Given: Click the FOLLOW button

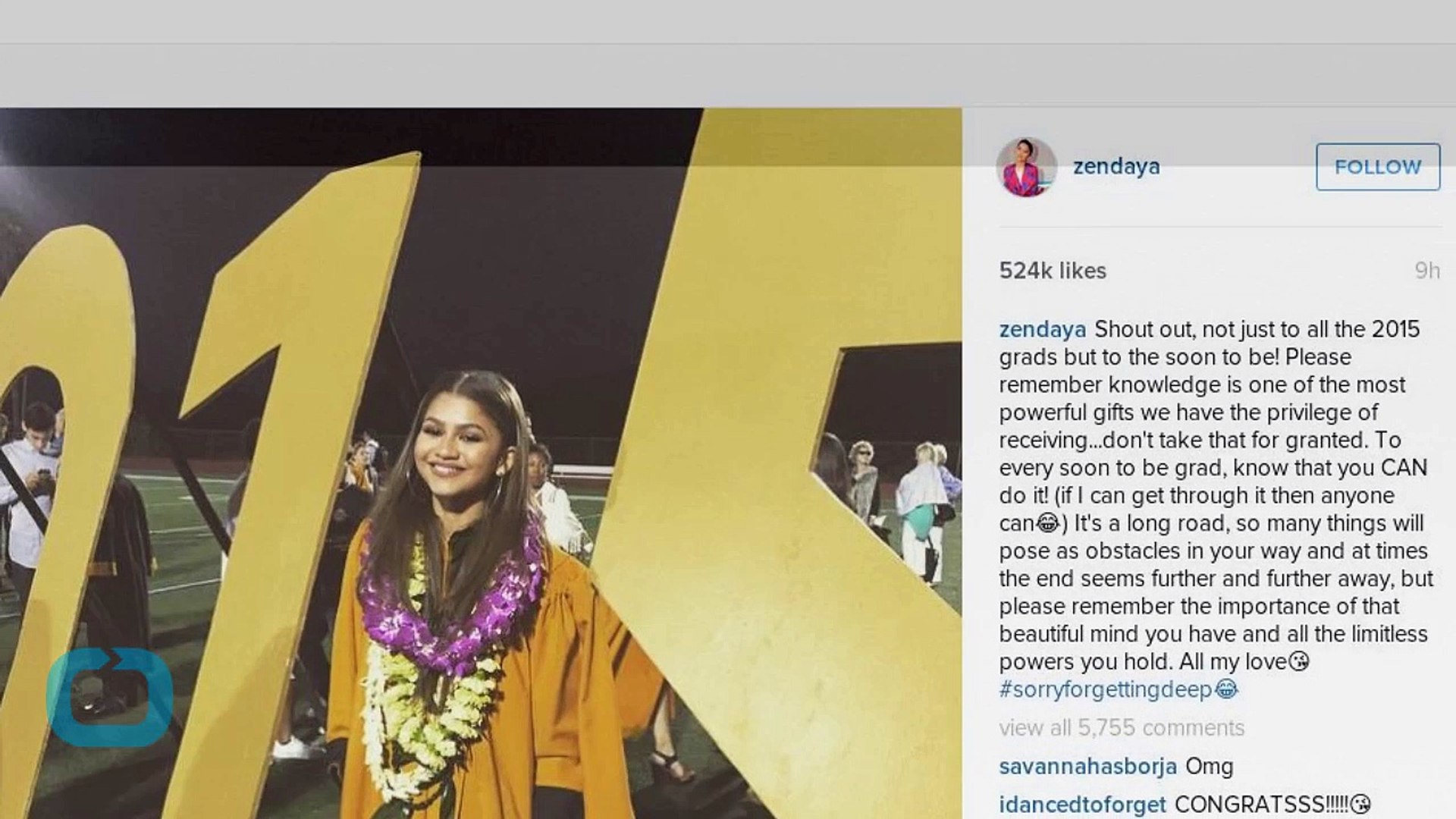Looking at the screenshot, I should (x=1378, y=167).
